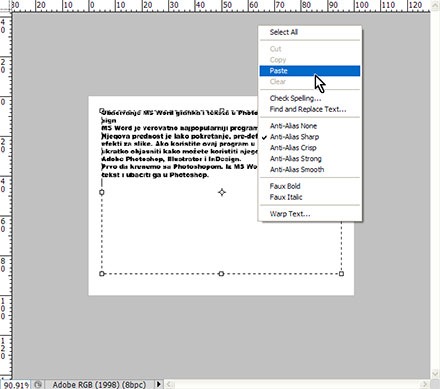
Task: Toggle Faux Bold text style
Action: (310, 186)
